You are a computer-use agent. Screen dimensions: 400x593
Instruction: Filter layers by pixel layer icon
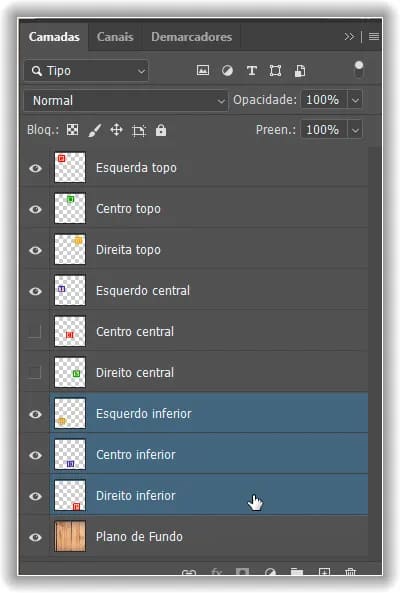[x=203, y=70]
